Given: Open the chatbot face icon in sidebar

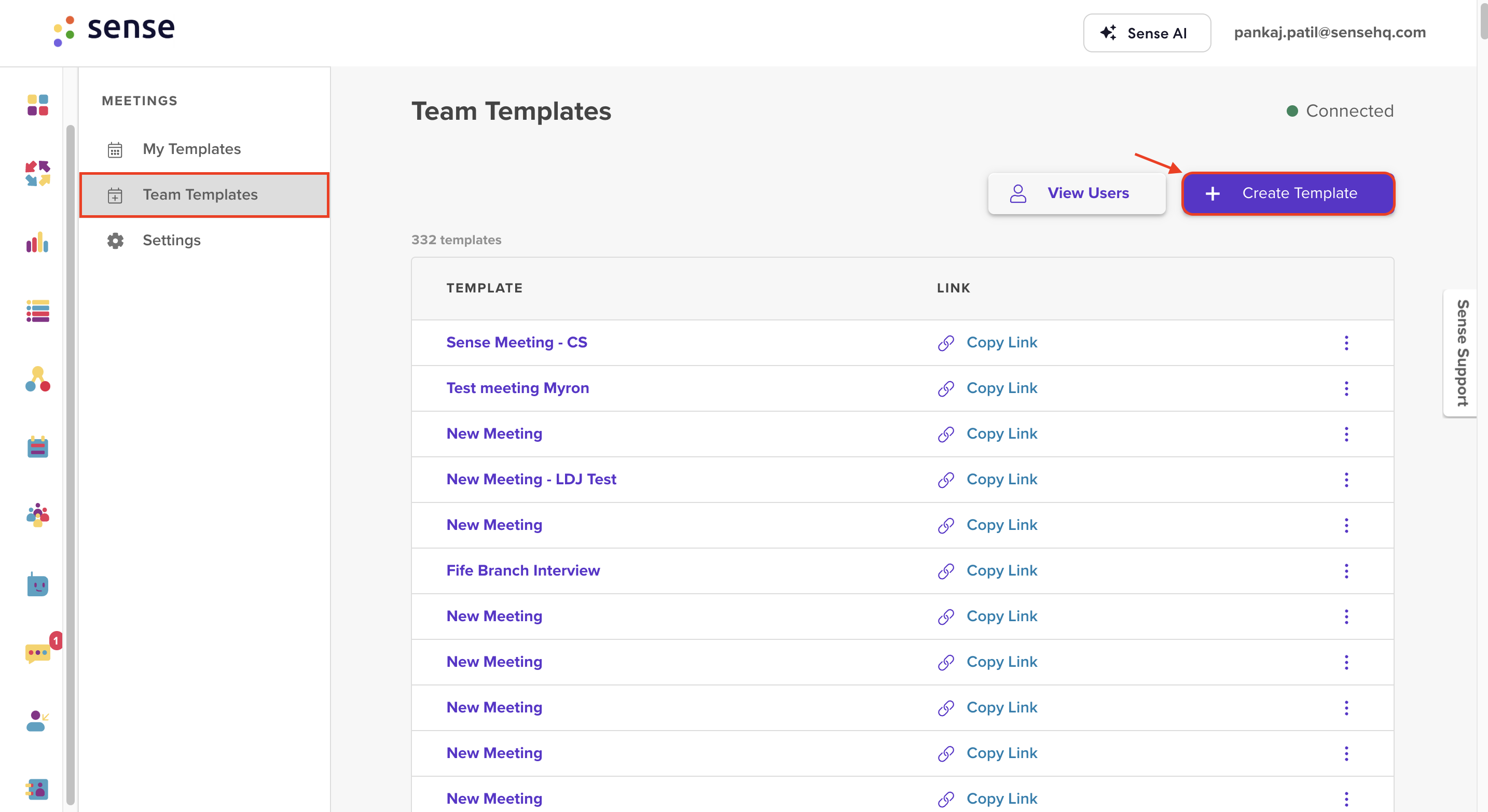Looking at the screenshot, I should (x=37, y=584).
